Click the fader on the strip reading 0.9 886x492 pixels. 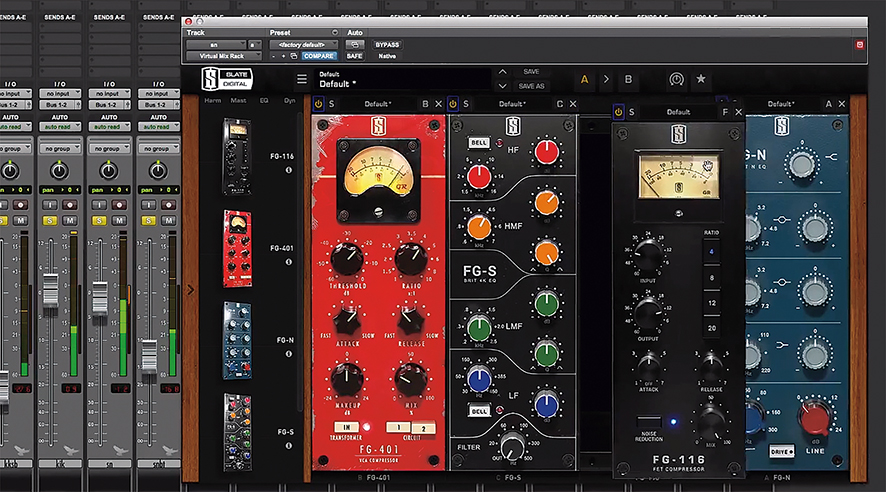pyautogui.click(x=51, y=290)
